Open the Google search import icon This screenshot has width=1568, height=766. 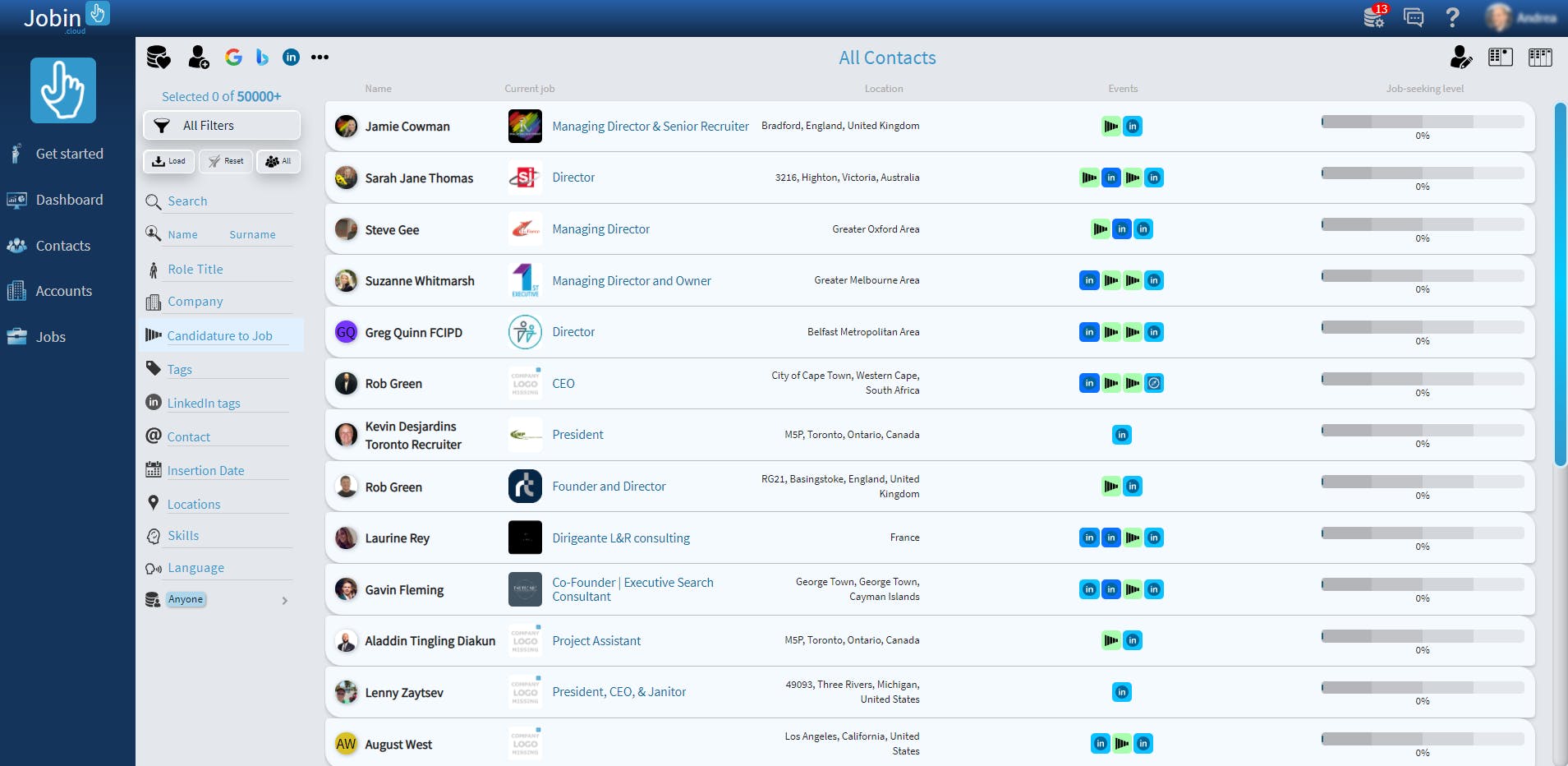[234, 57]
